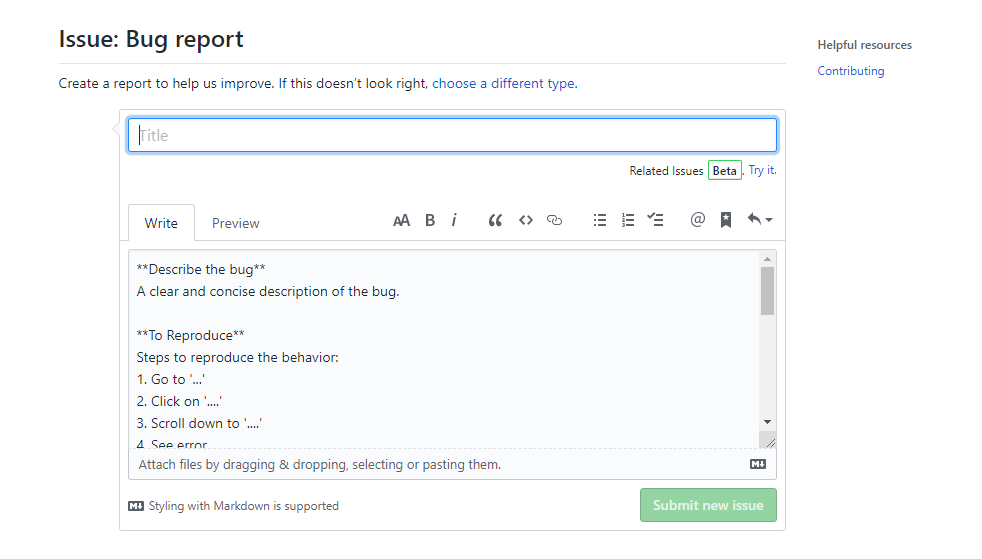Open the Contributing link
The width and height of the screenshot is (982, 559).
tap(850, 71)
